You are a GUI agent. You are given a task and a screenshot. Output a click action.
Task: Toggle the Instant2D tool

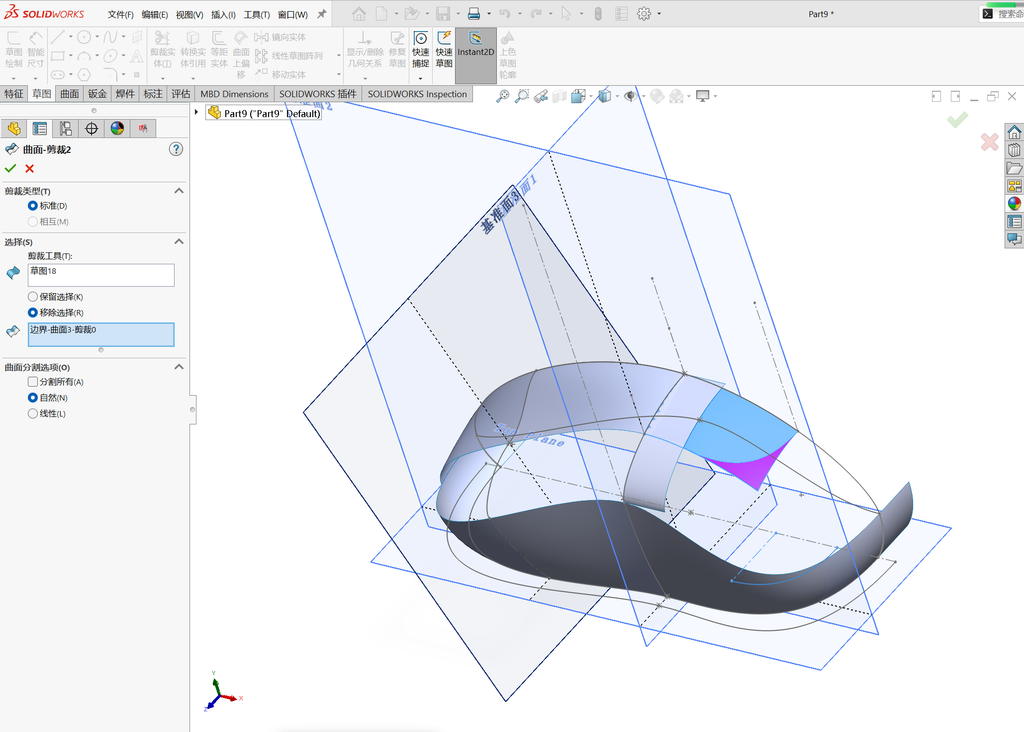(475, 55)
